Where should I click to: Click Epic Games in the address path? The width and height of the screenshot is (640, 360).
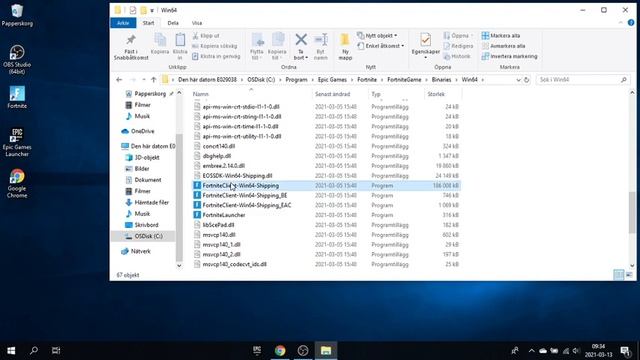point(332,80)
